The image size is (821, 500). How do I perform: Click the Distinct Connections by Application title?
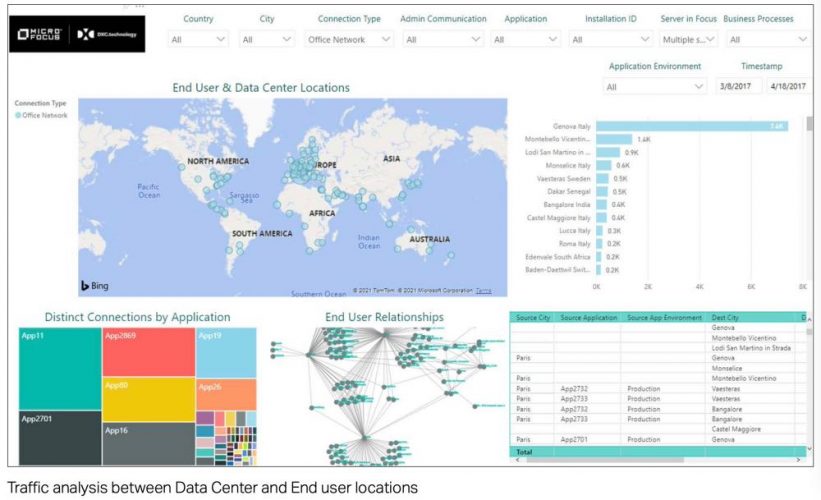[x=137, y=317]
